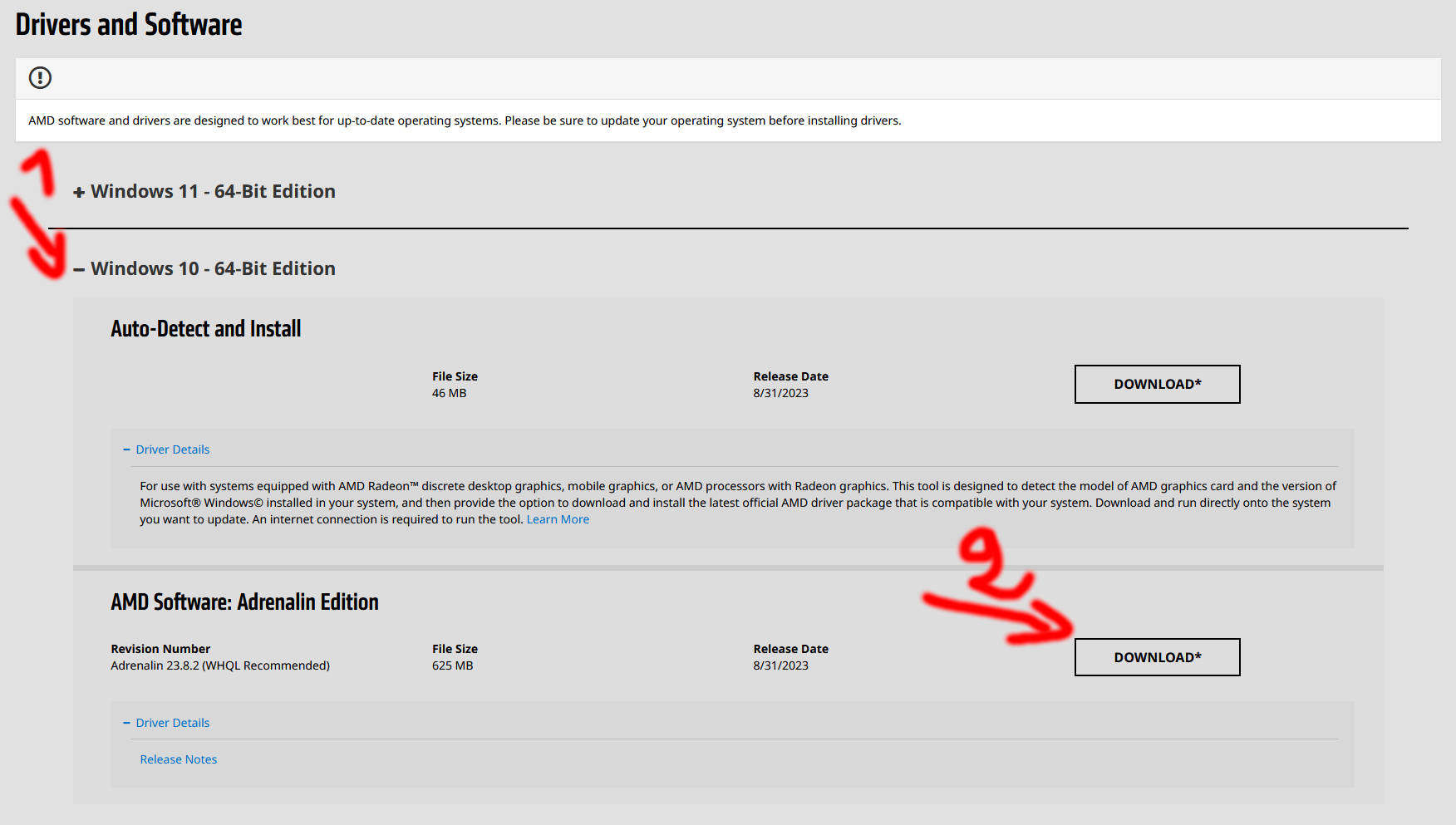
Task: Click the AMD Software: Adrenalin Edition heading
Action: tap(245, 602)
